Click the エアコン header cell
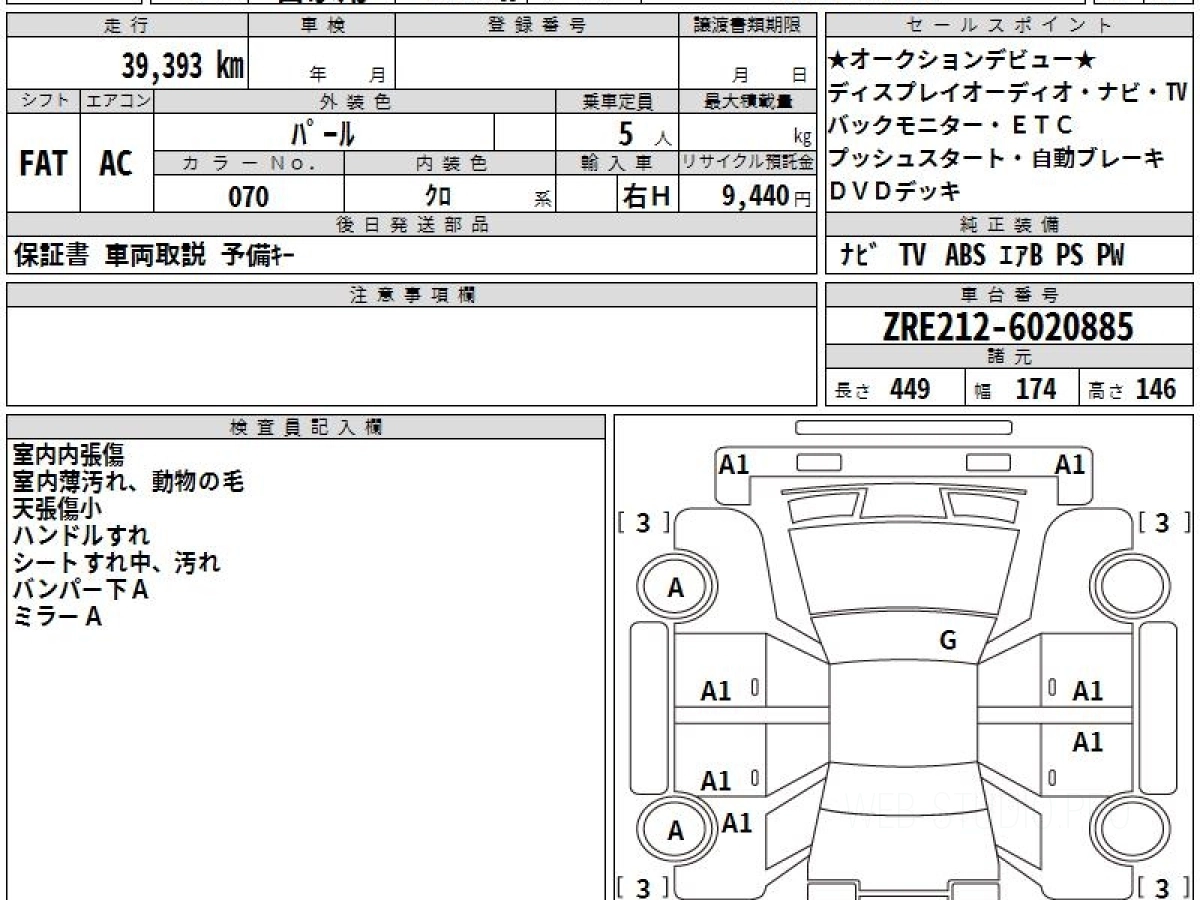The height and width of the screenshot is (900, 1200). coord(117,101)
